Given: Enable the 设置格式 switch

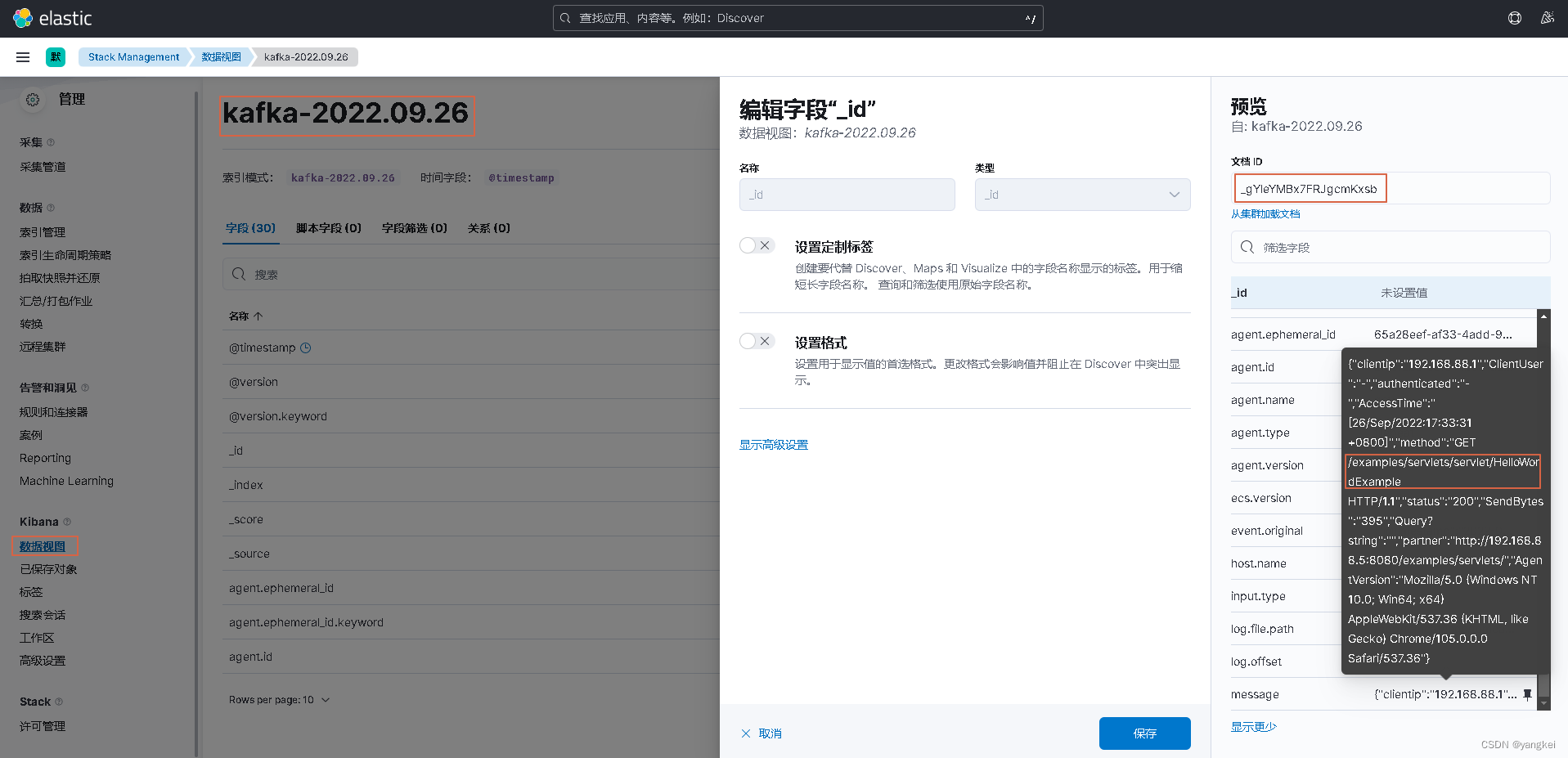Looking at the screenshot, I should (x=757, y=341).
